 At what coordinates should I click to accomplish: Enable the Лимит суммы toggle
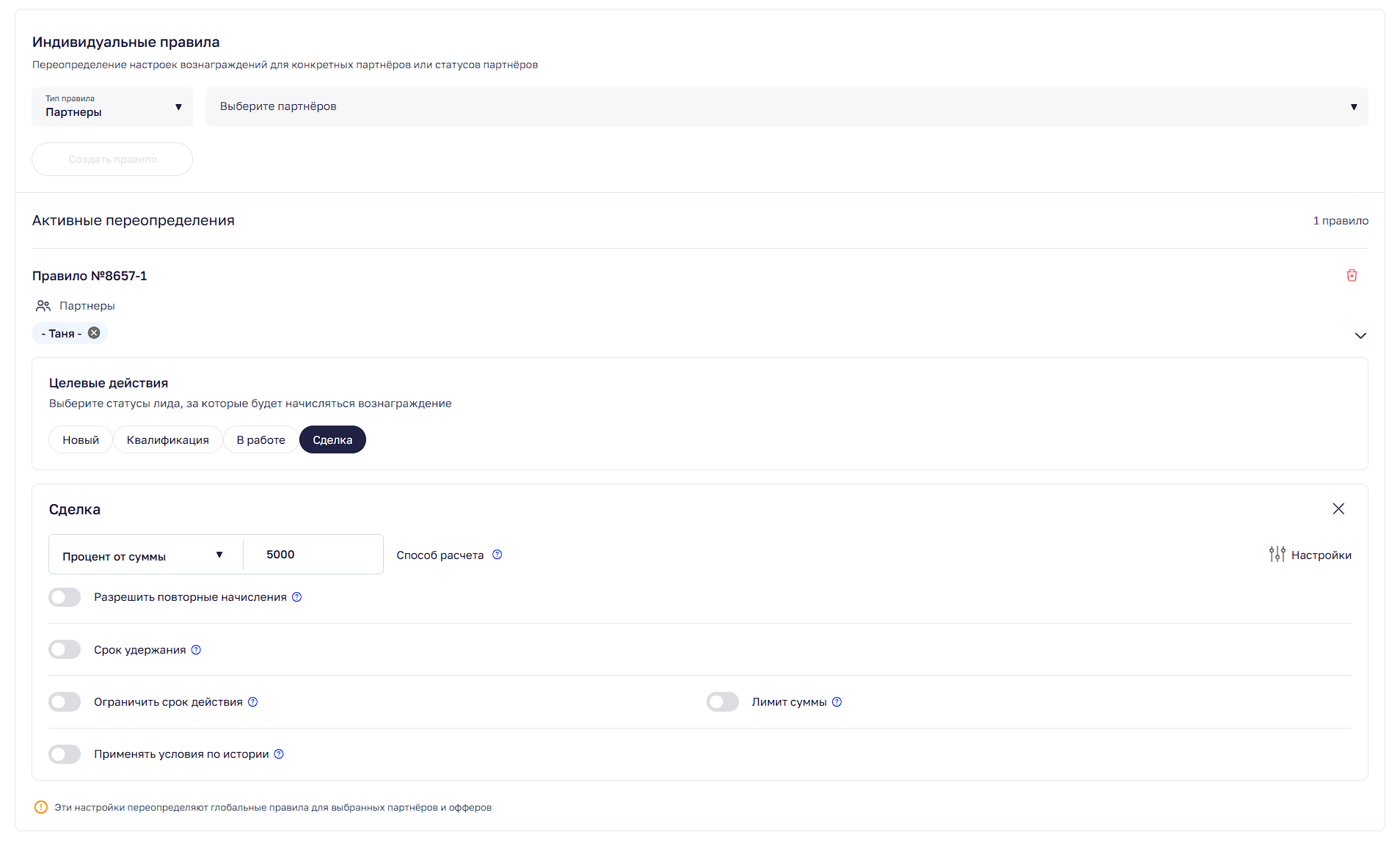click(x=723, y=702)
